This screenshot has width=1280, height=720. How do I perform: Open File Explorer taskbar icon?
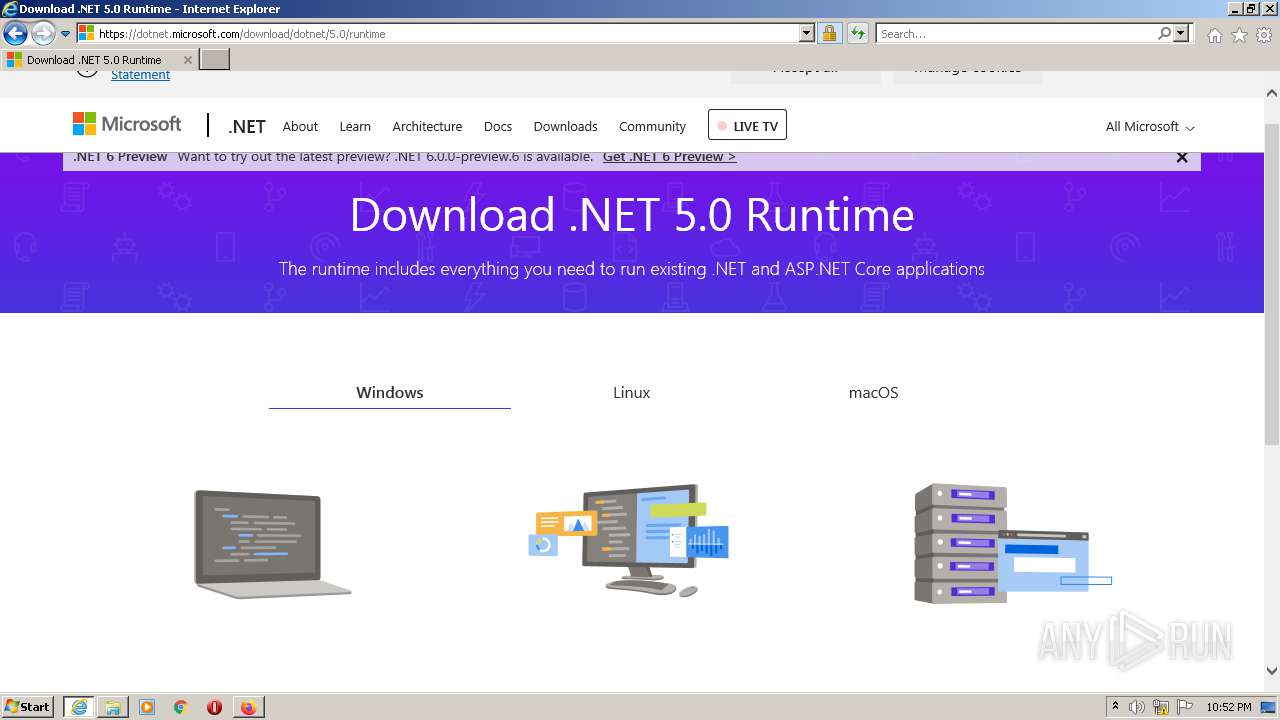click(x=113, y=707)
